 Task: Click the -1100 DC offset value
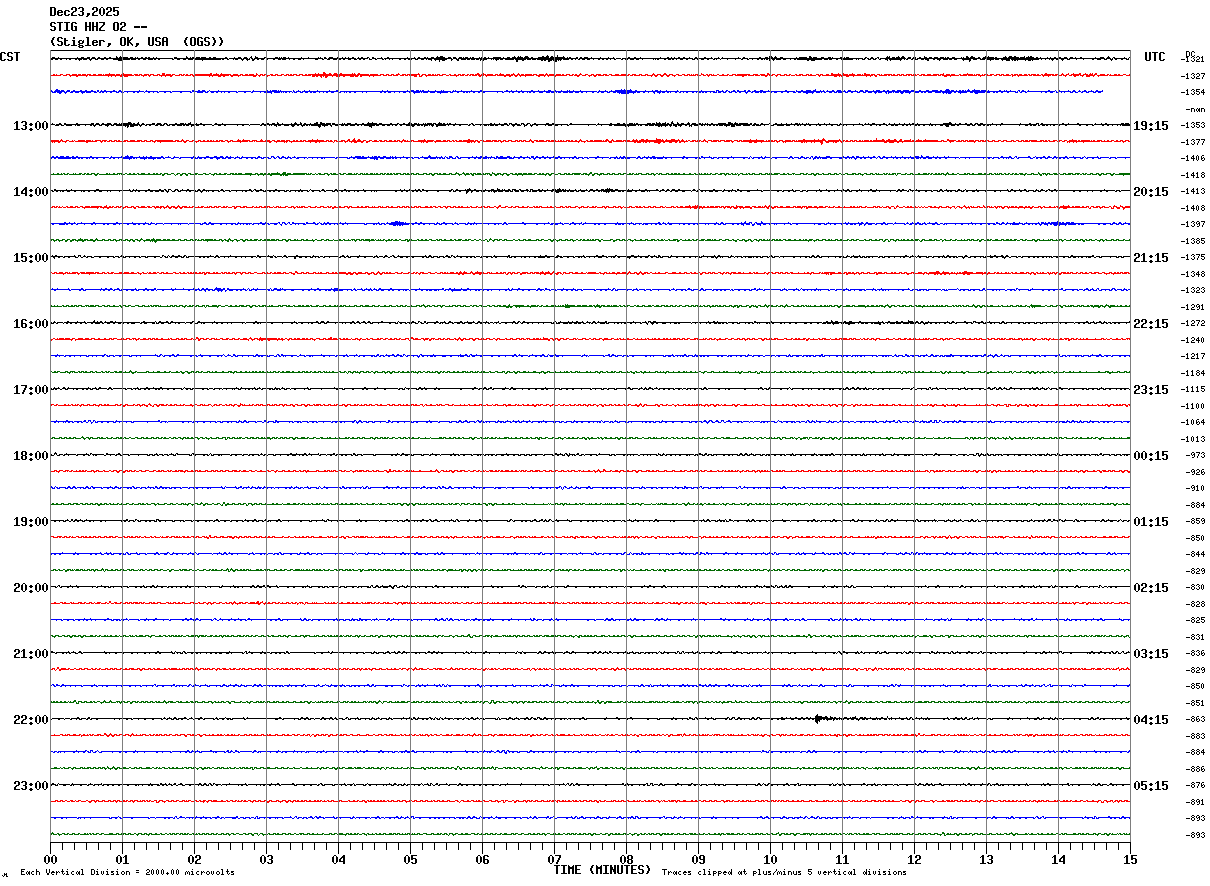[1193, 406]
